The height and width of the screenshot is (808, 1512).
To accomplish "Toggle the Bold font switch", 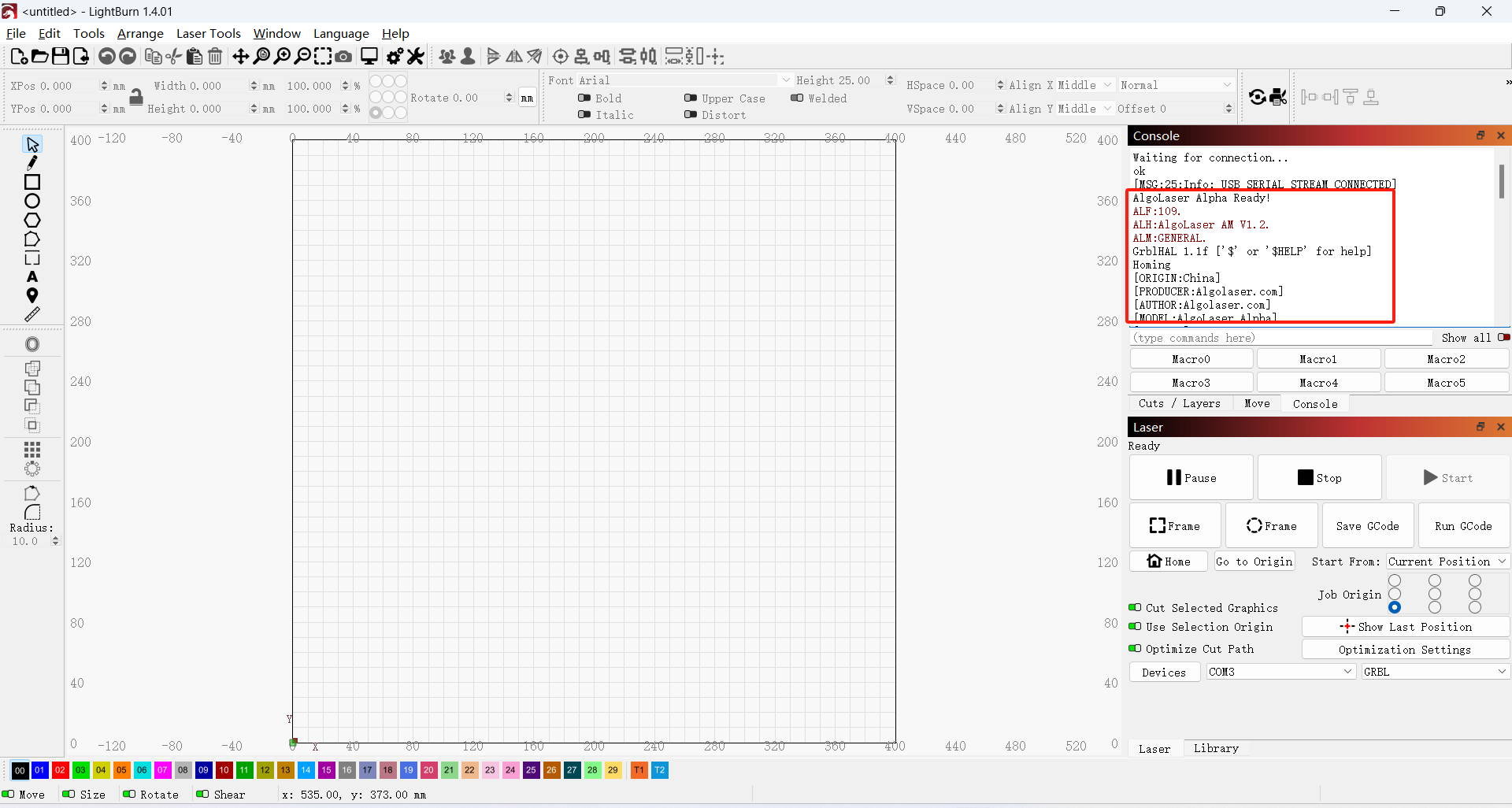I will click(584, 98).
